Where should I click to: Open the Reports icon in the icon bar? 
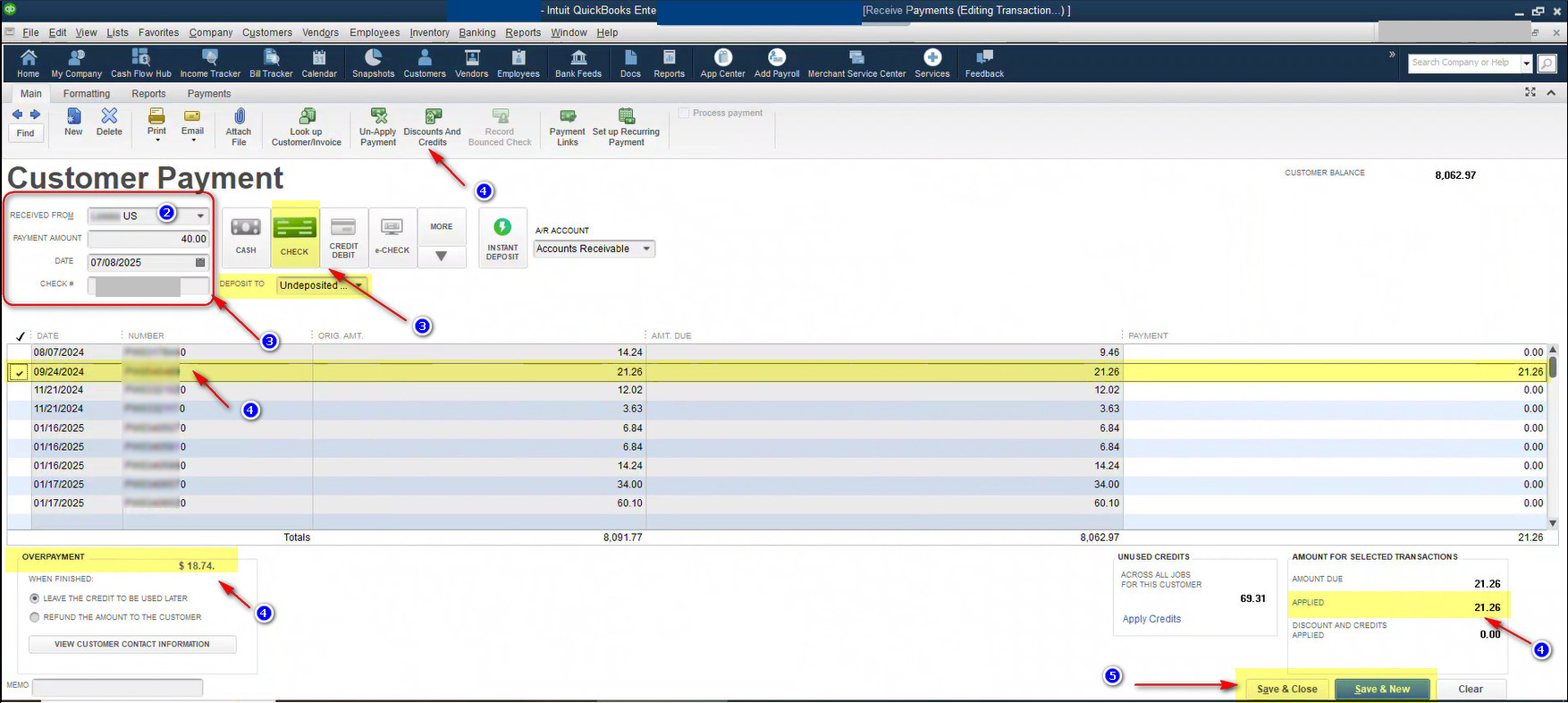pos(669,64)
